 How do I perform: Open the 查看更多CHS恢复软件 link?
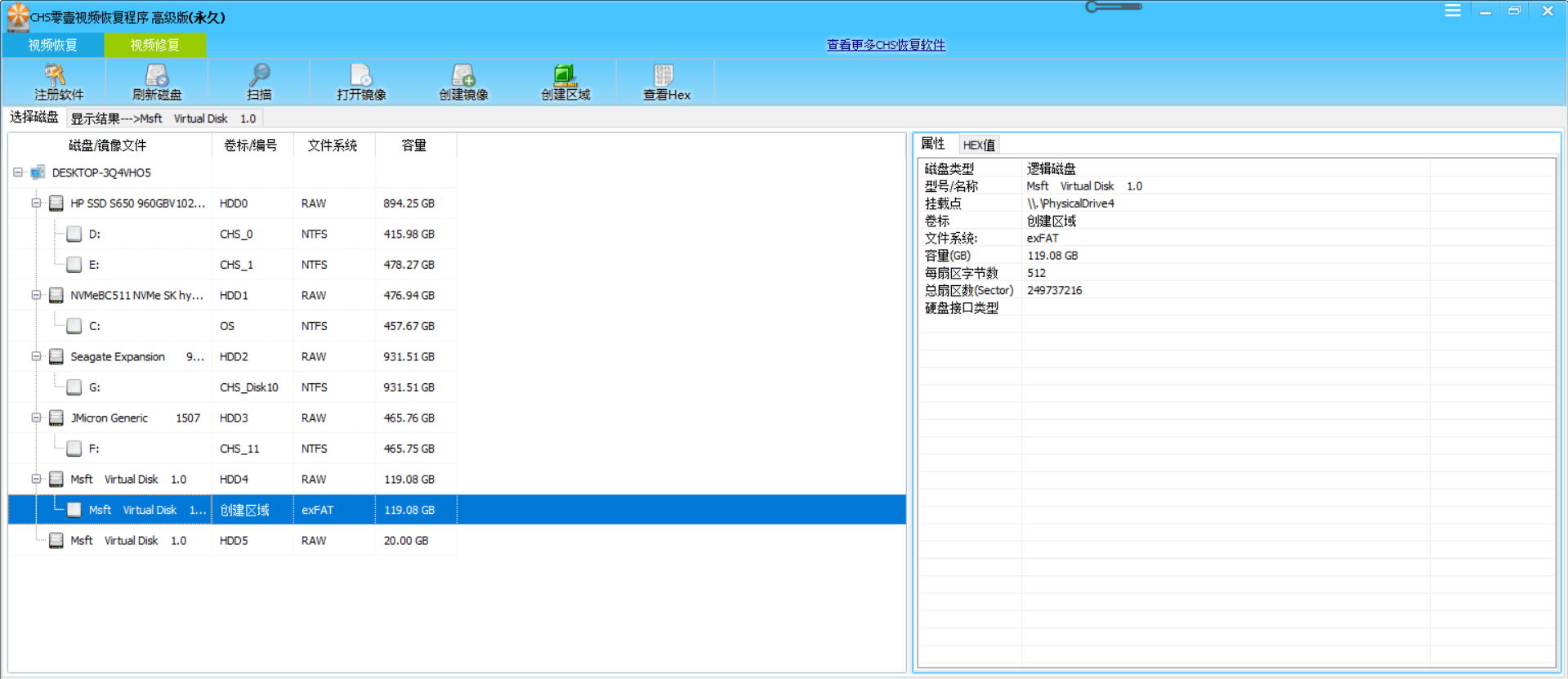886,45
